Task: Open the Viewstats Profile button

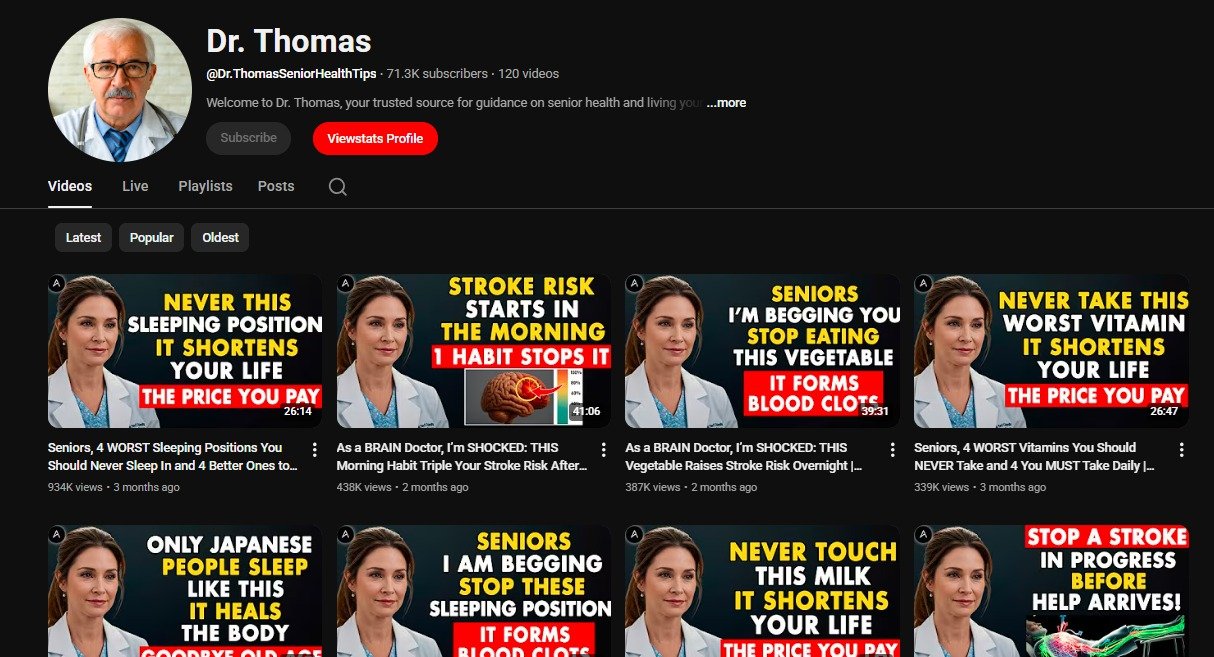Action: [x=375, y=138]
